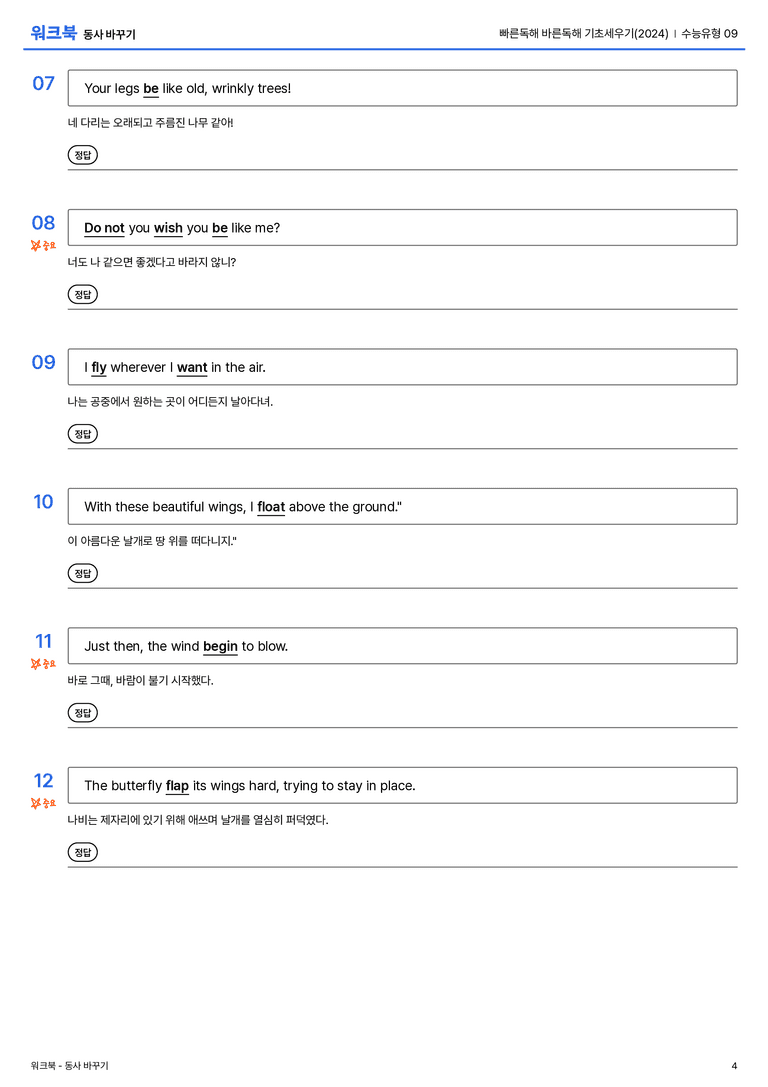Image resolution: width=768 pixels, height=1087 pixels.
Task: Click the sentence box 'Do not you wish'
Action: point(402,227)
